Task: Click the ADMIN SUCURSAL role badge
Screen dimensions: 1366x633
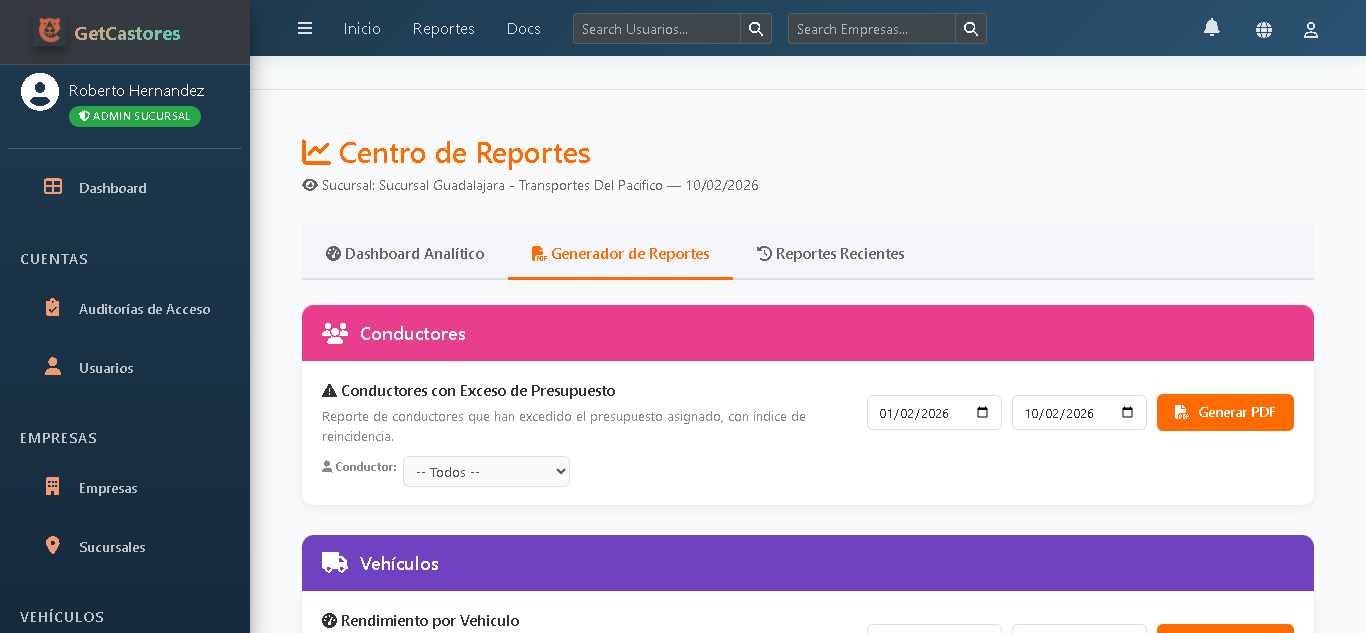Action: [x=134, y=116]
